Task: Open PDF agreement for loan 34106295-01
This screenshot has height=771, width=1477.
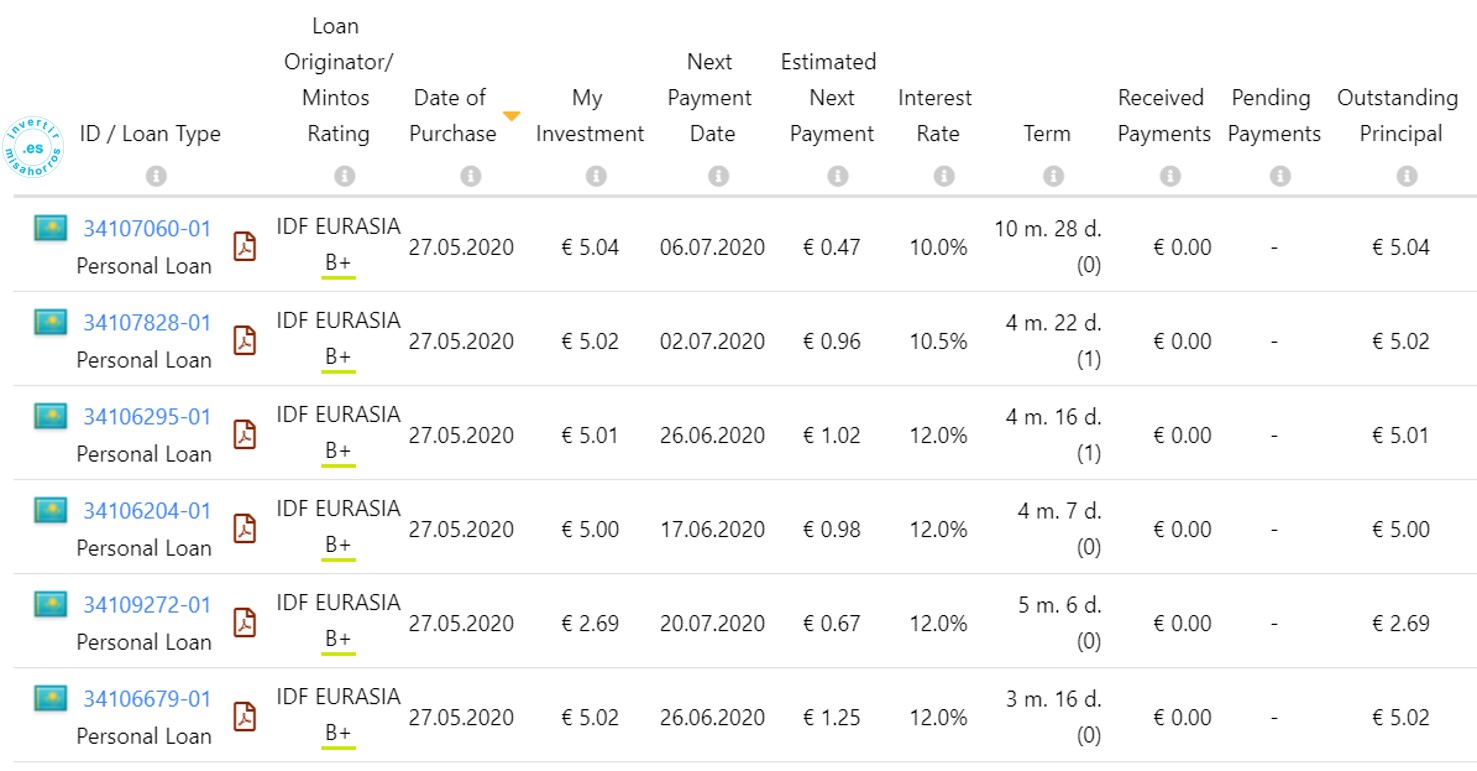Action: 245,435
